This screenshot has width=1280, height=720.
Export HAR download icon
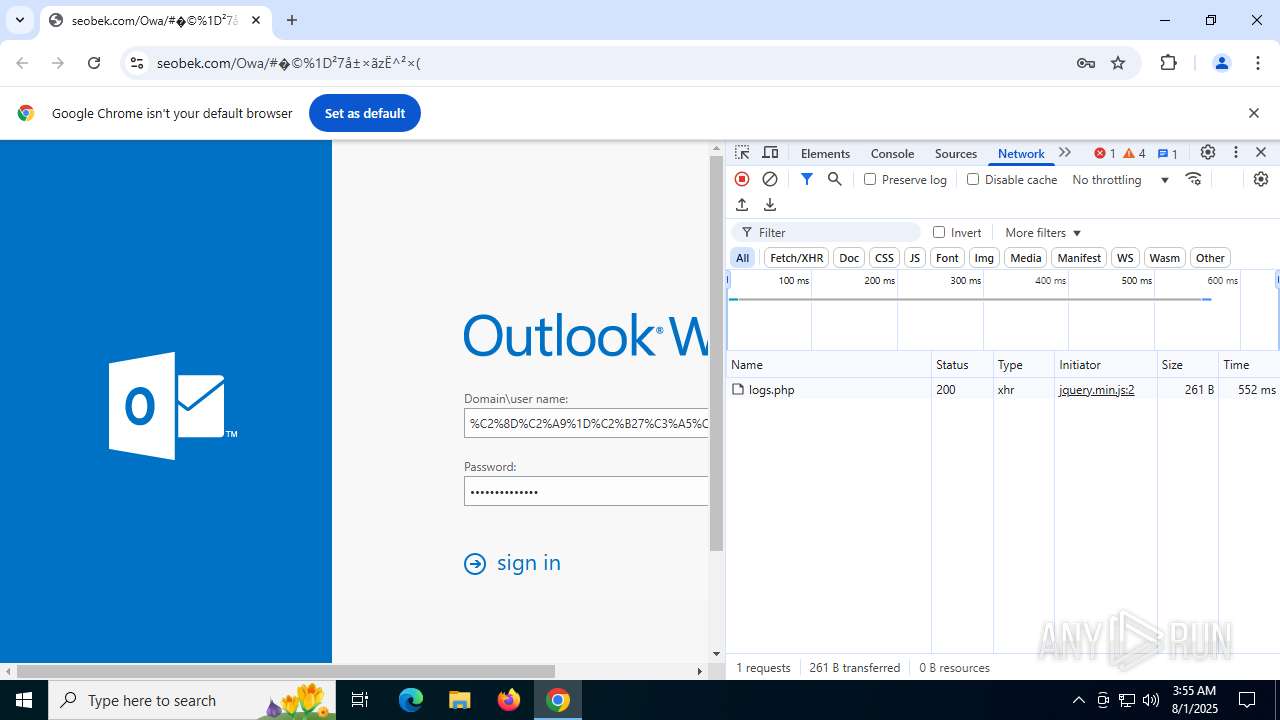point(770,205)
